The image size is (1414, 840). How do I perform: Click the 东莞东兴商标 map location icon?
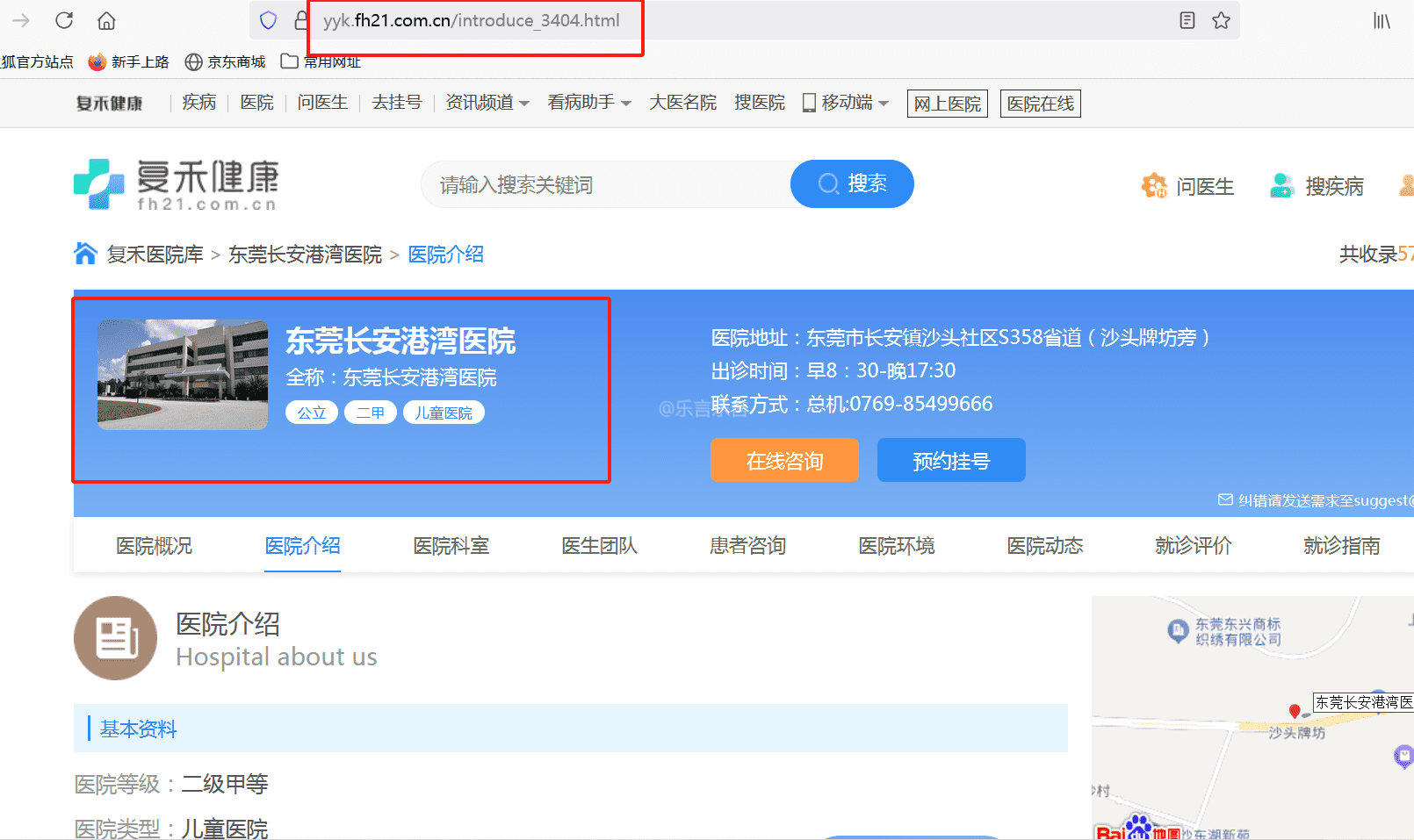(x=1178, y=631)
